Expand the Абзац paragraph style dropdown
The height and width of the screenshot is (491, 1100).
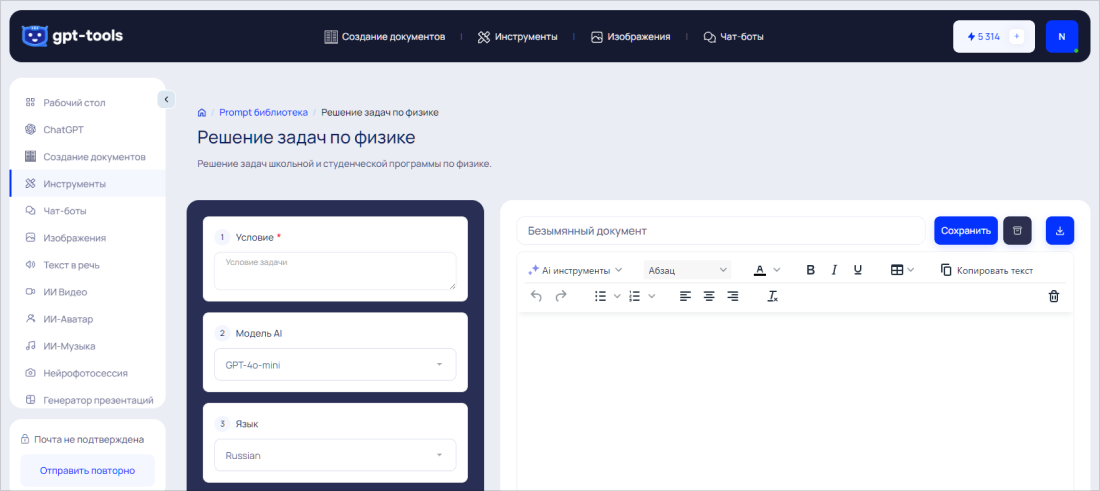coord(687,270)
